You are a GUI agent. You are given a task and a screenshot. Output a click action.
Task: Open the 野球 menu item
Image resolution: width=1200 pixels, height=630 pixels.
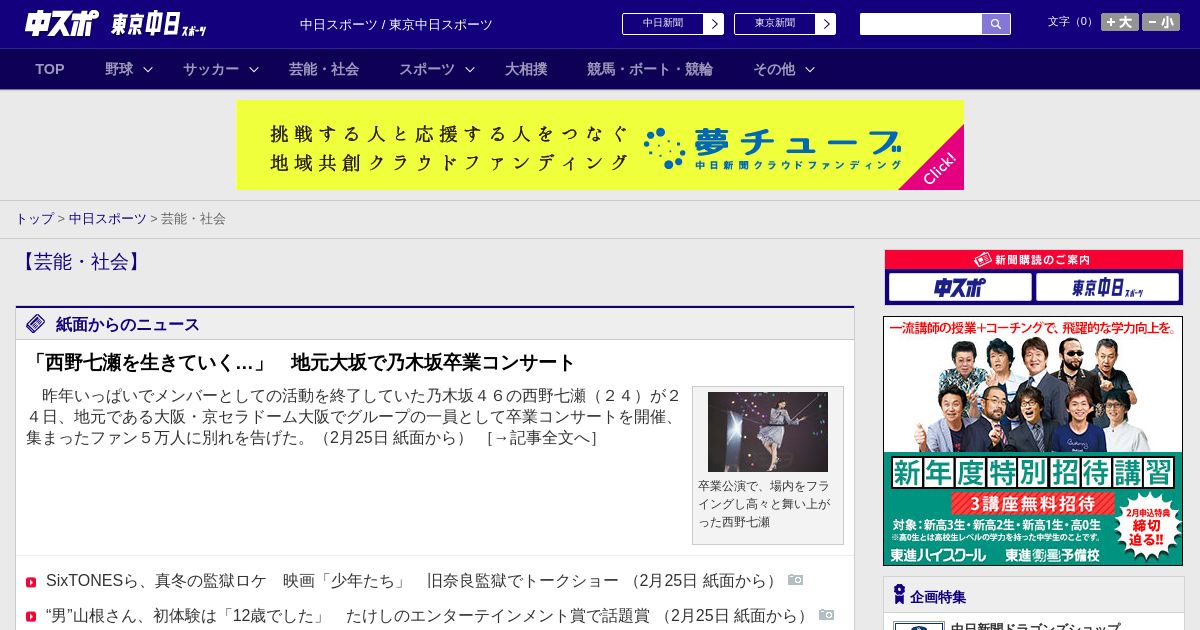click(119, 69)
